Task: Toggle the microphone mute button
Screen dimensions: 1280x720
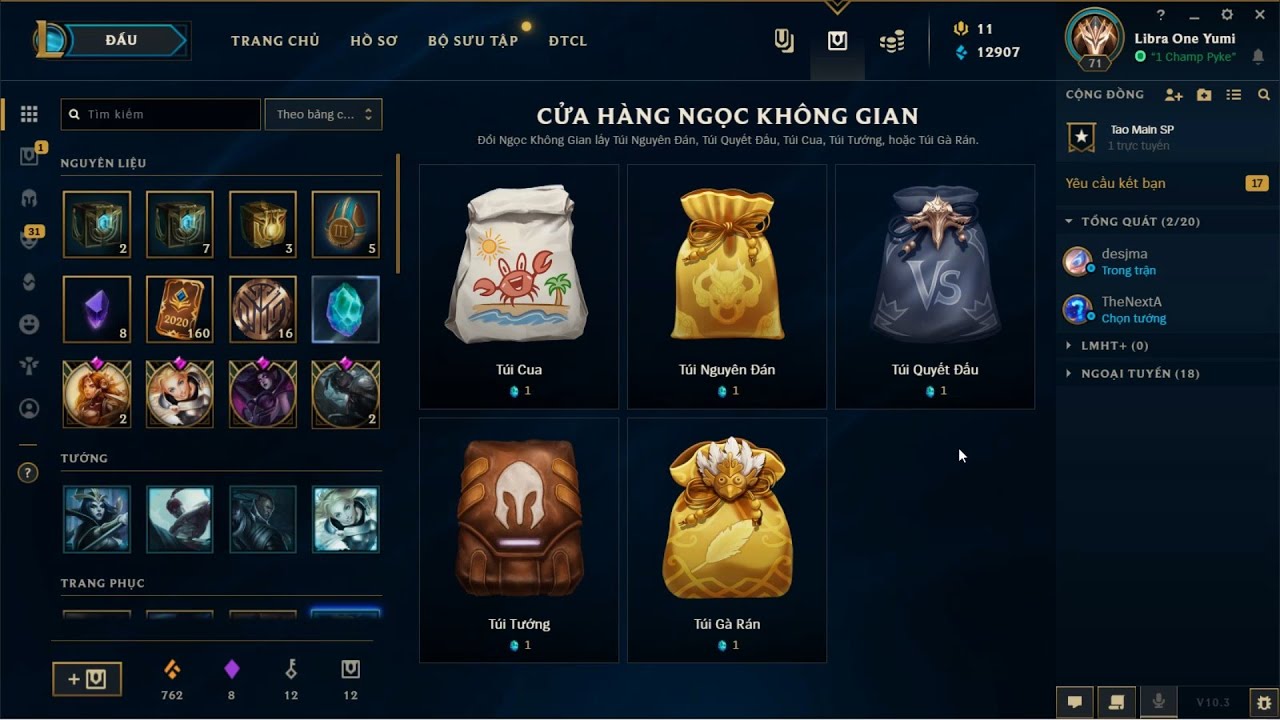Action: point(1158,702)
